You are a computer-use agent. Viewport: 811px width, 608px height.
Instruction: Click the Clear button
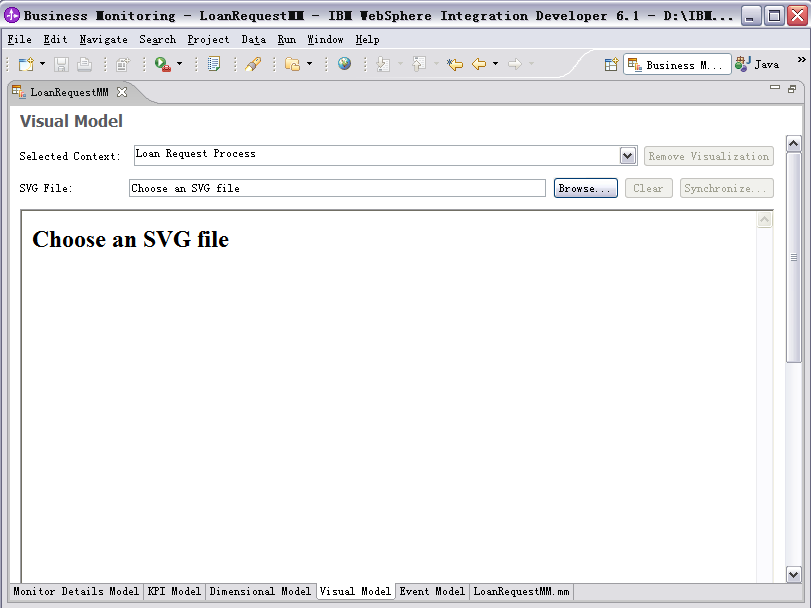649,188
